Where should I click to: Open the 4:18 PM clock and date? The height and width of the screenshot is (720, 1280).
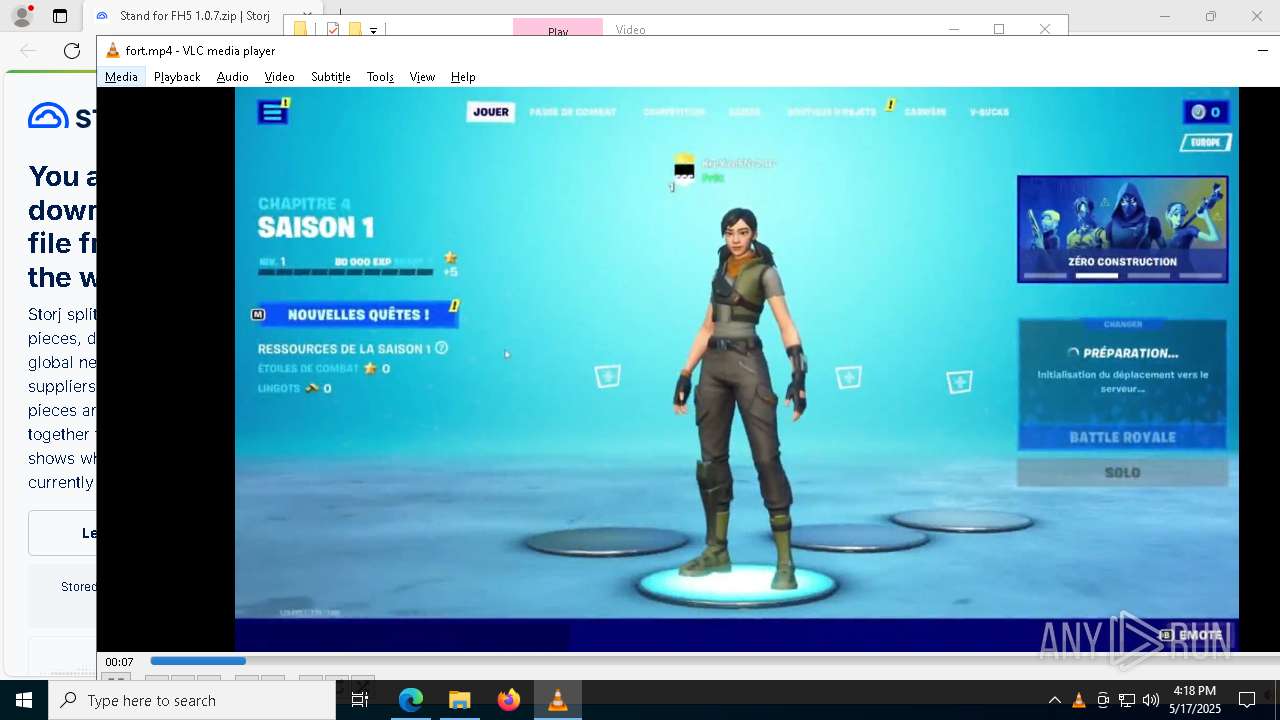coord(1195,700)
